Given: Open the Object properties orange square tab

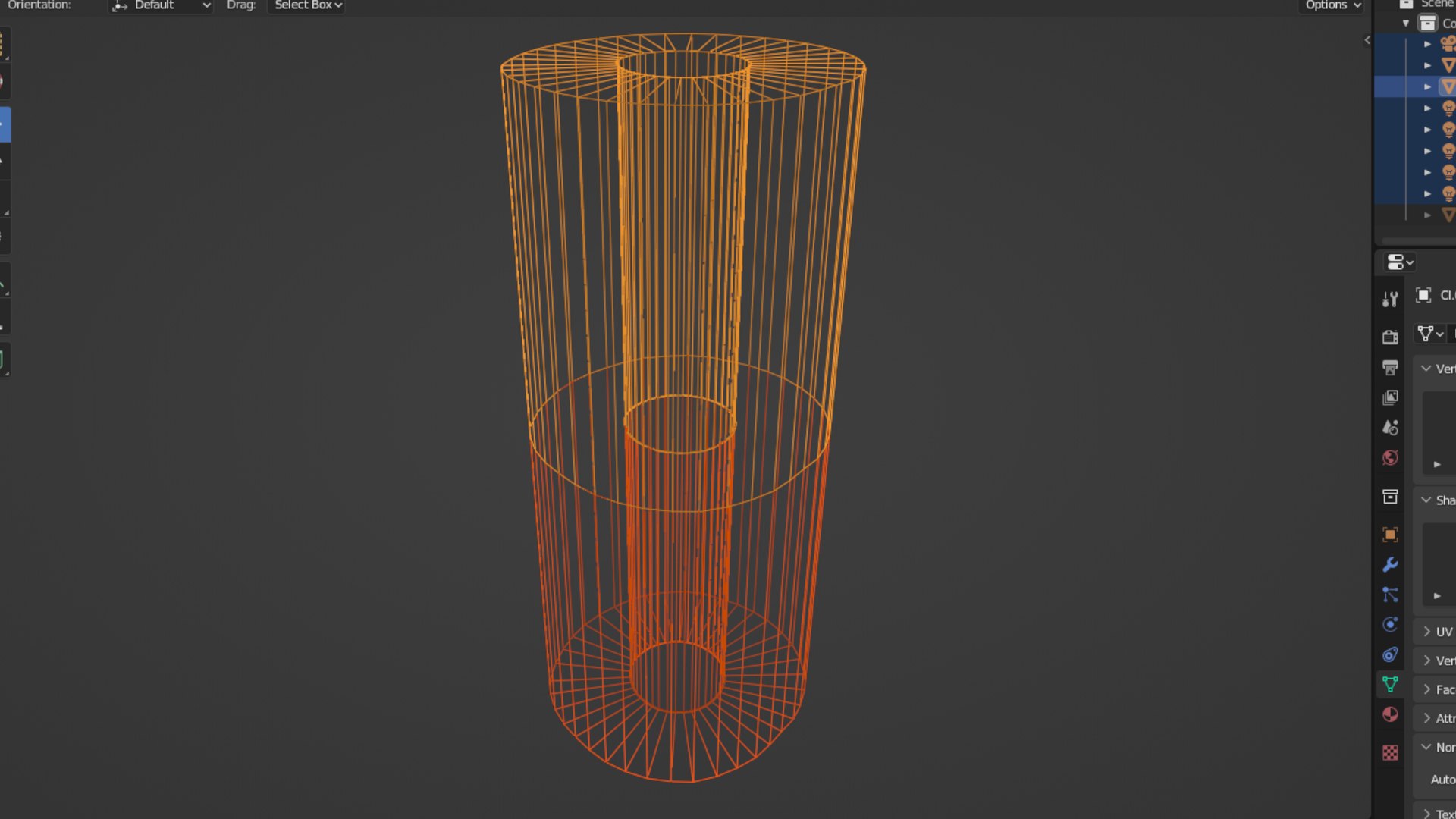Looking at the screenshot, I should (x=1390, y=535).
